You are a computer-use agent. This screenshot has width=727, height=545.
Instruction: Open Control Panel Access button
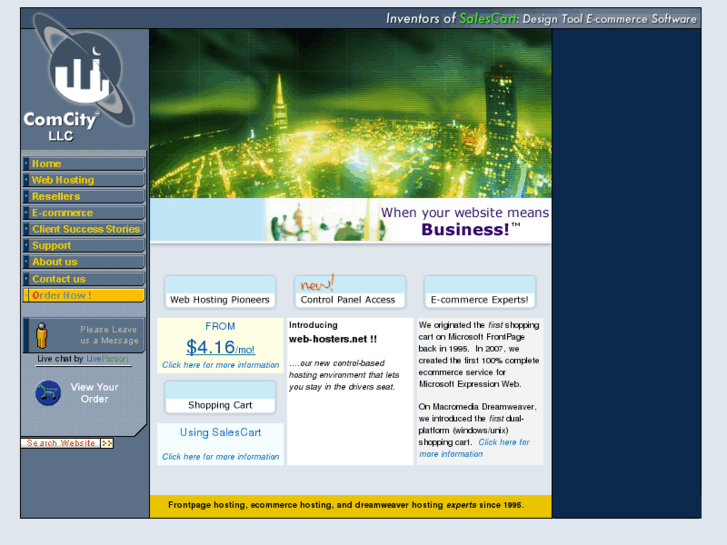tap(350, 292)
